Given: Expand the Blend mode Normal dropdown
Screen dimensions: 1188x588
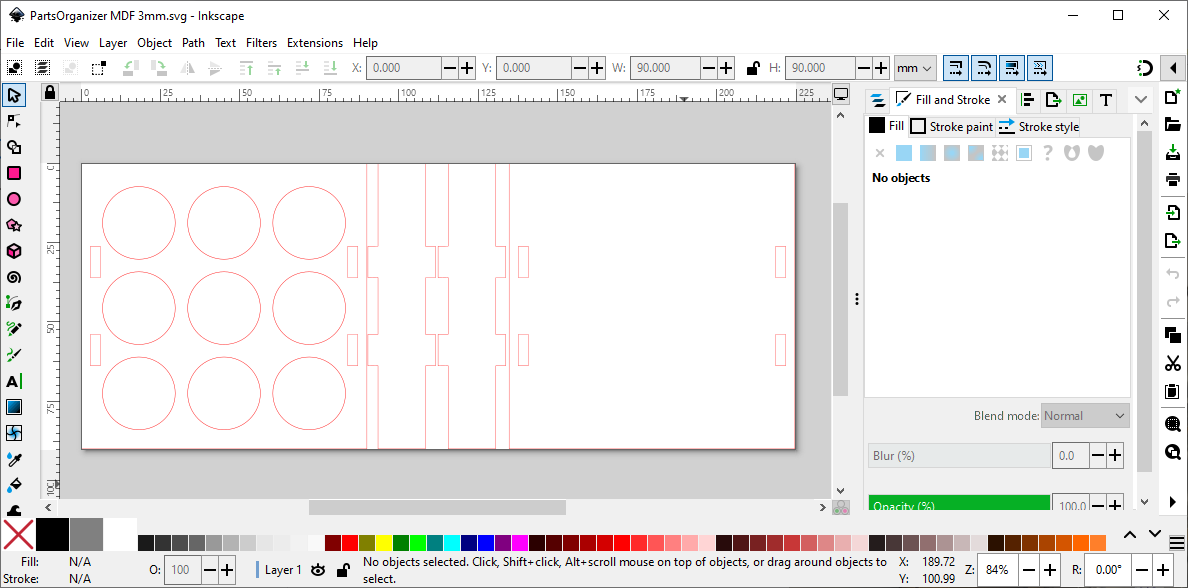Looking at the screenshot, I should pyautogui.click(x=1085, y=416).
